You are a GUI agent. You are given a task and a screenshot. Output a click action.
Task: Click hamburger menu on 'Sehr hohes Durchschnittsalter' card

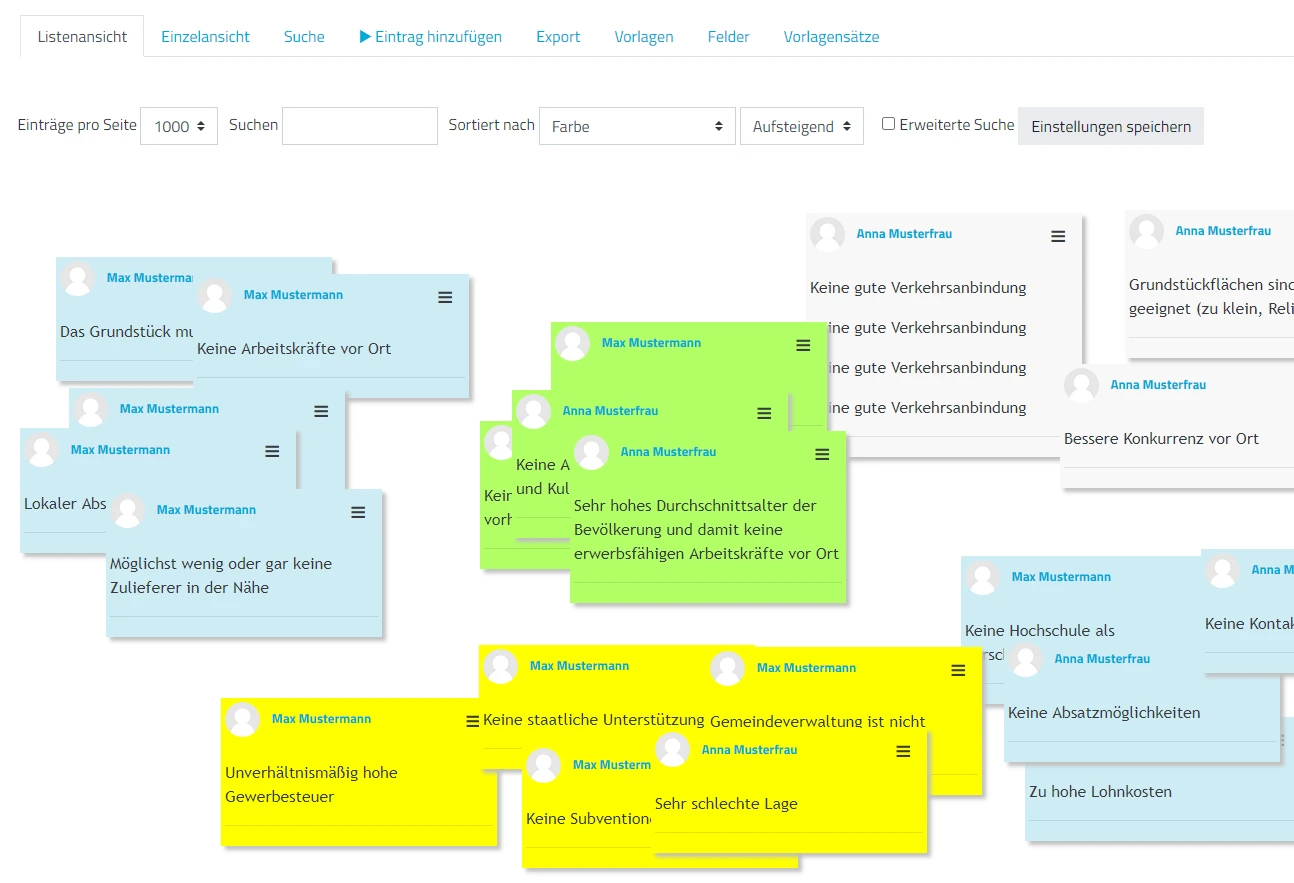[822, 454]
